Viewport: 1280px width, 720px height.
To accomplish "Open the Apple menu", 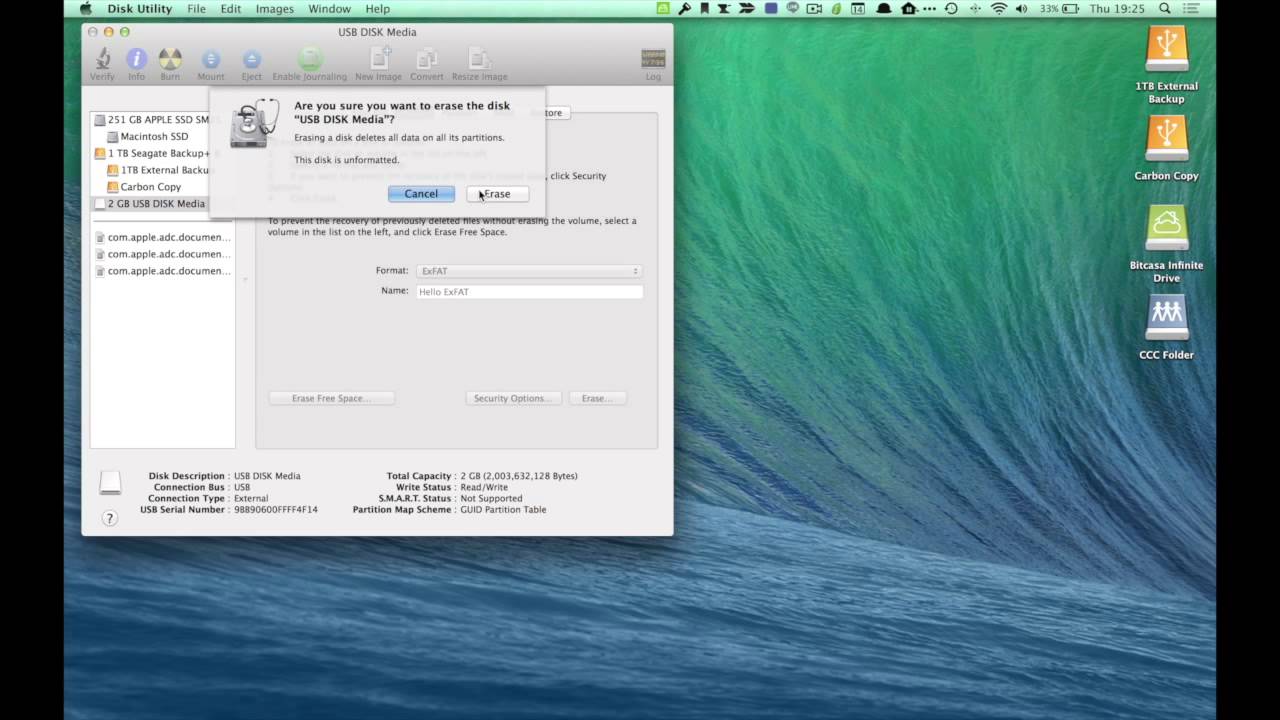I will (85, 8).
